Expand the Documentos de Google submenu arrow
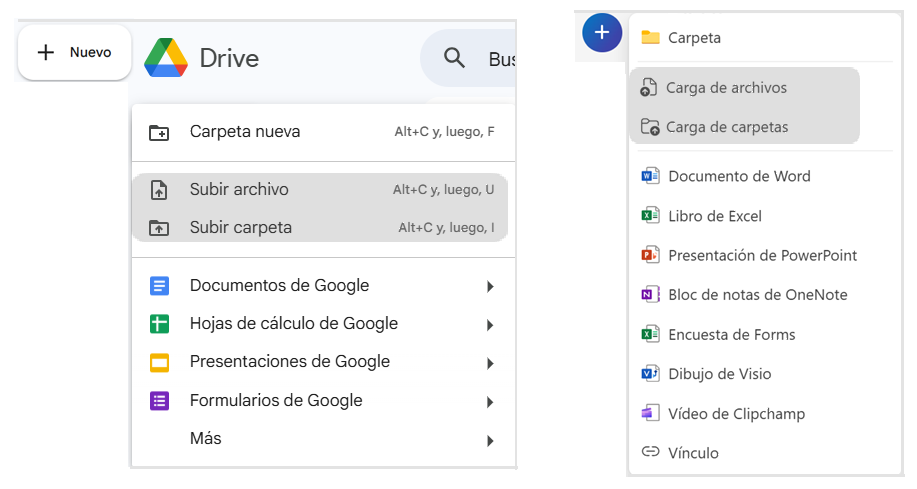917x489 pixels. tap(490, 287)
